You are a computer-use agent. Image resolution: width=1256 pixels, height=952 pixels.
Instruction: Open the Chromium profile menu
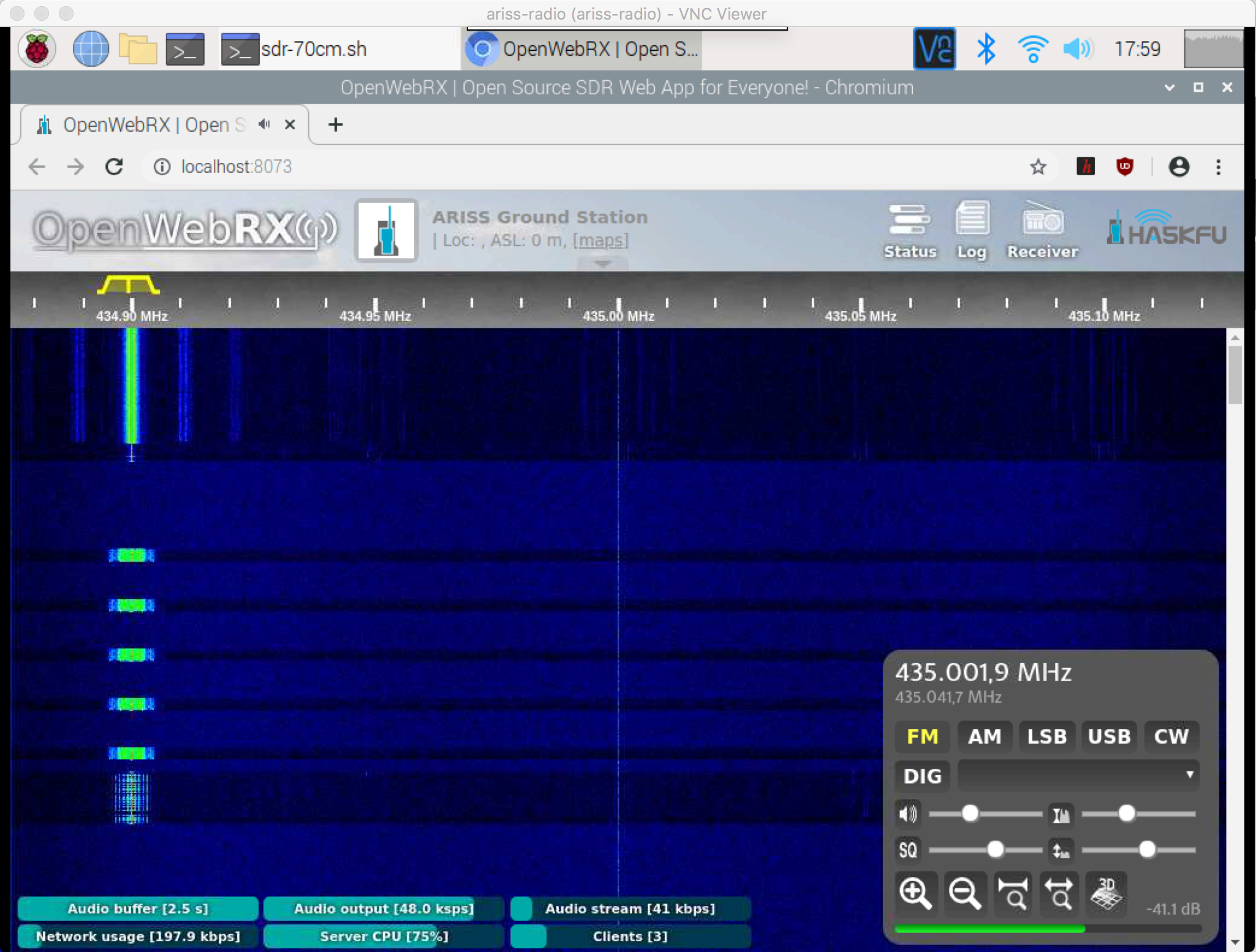[1179, 167]
